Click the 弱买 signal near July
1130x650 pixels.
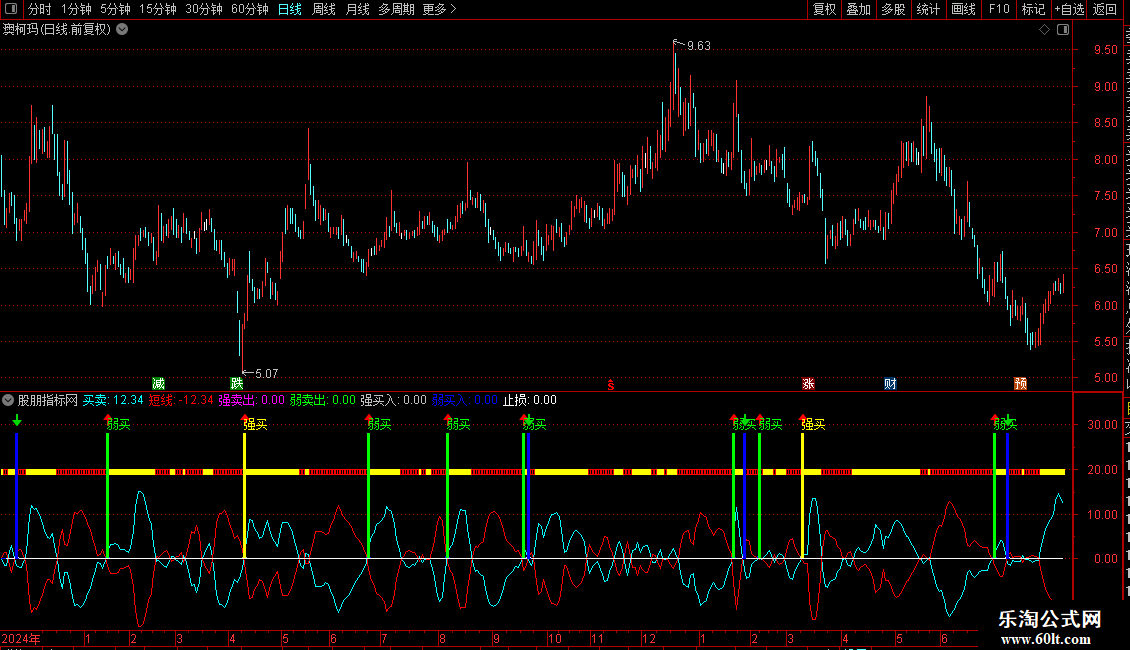379,424
